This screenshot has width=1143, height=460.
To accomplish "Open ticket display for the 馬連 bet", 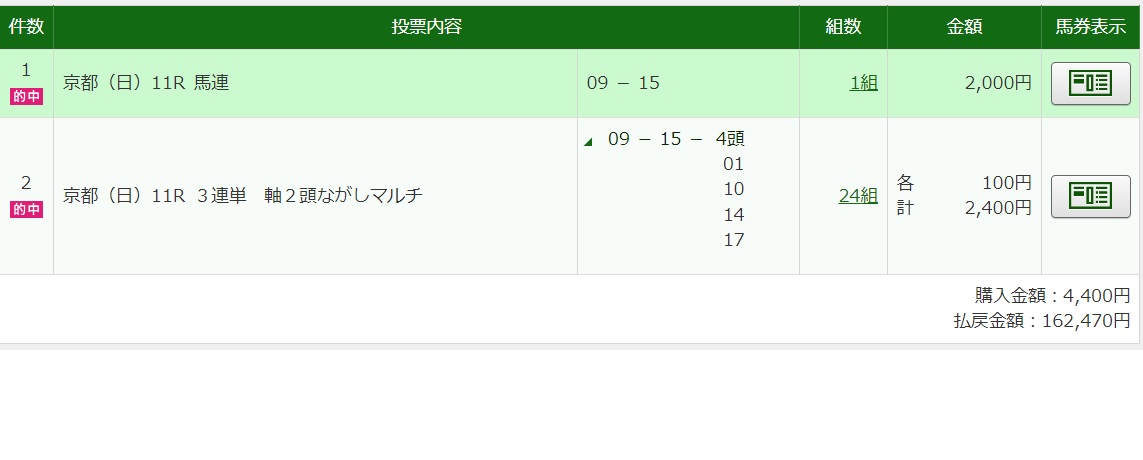I will coord(1090,83).
